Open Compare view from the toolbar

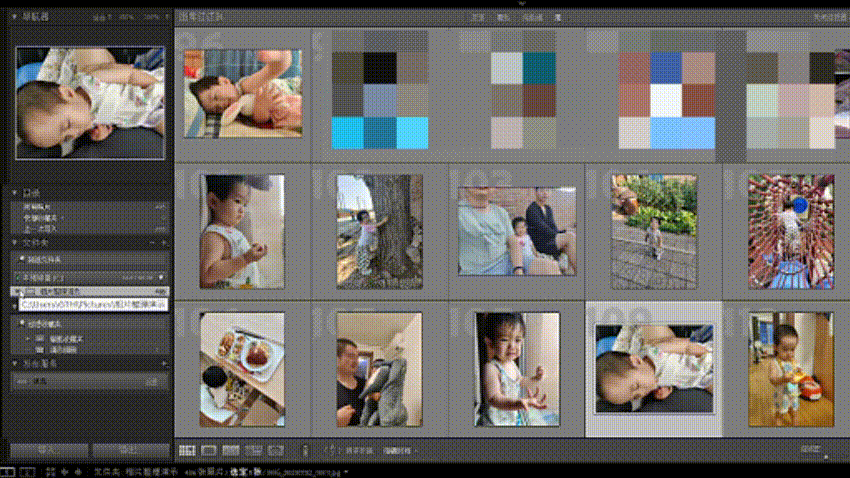coord(231,450)
